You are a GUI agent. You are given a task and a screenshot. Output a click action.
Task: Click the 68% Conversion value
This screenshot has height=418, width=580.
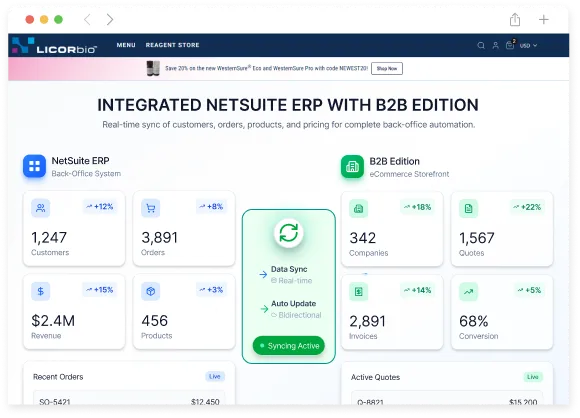(473, 321)
